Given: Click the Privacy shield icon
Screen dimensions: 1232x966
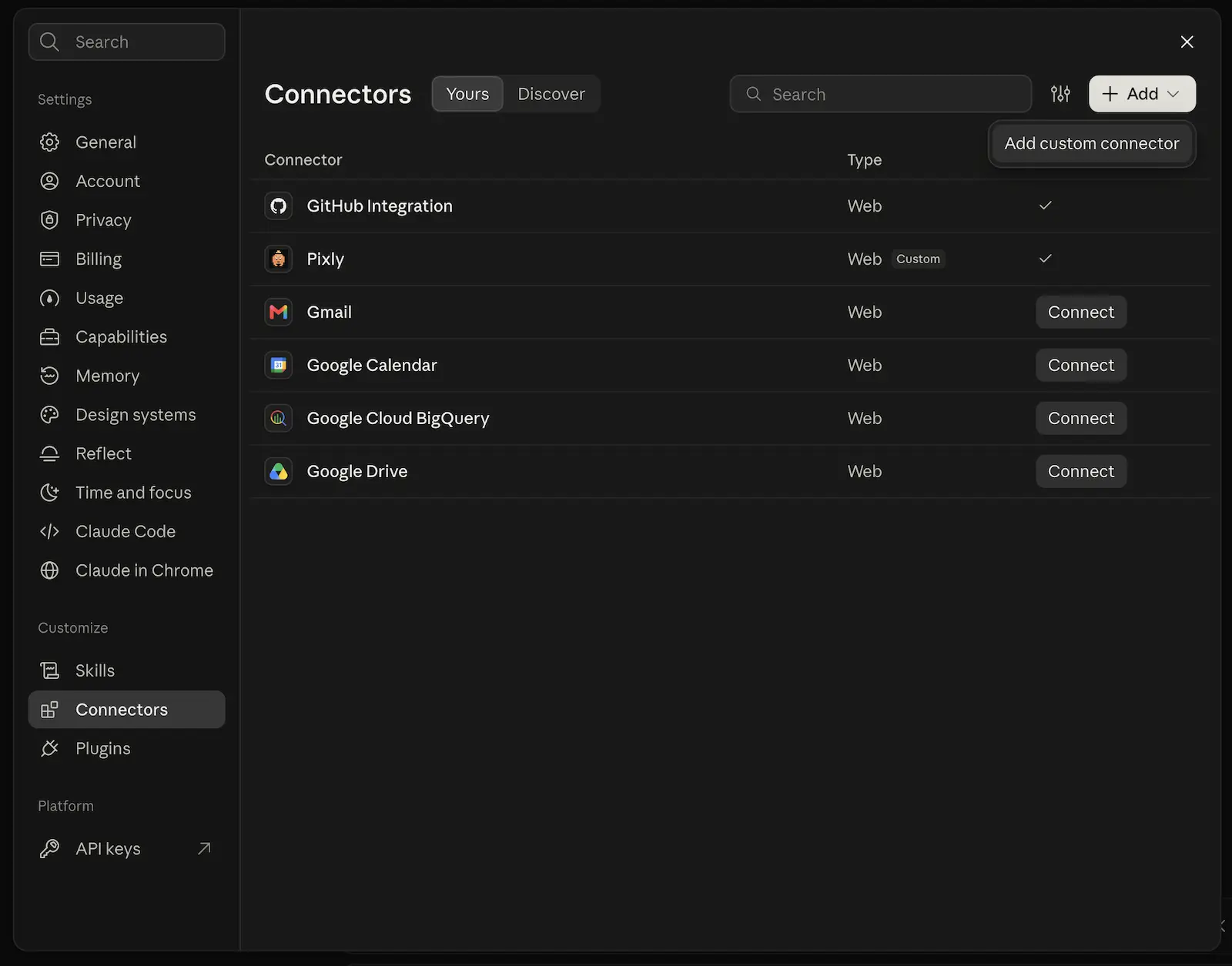Looking at the screenshot, I should click(x=49, y=220).
